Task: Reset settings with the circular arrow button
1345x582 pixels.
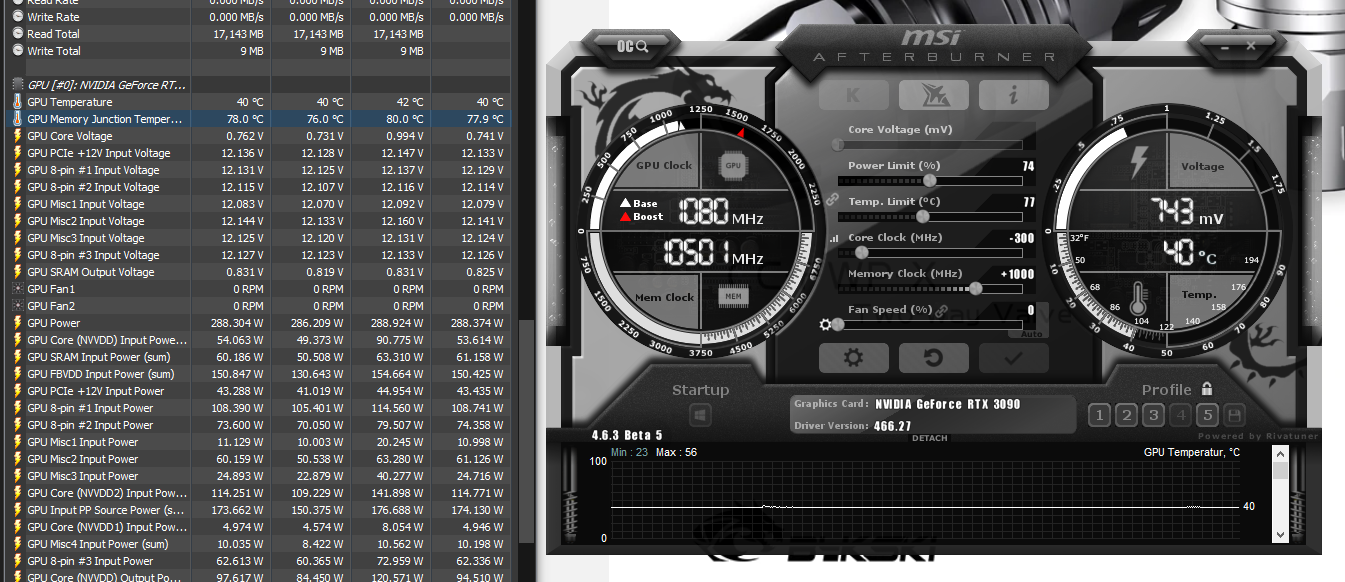Action: click(933, 358)
